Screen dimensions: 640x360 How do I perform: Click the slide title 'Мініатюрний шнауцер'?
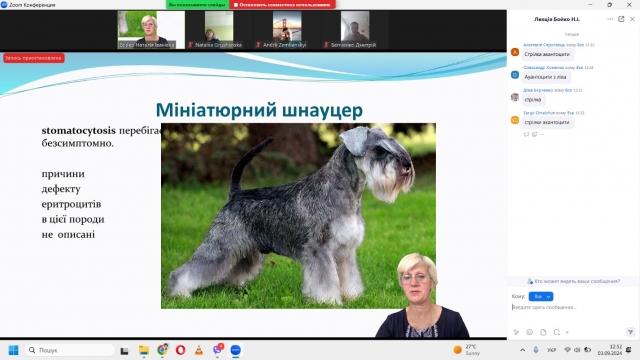pos(259,110)
